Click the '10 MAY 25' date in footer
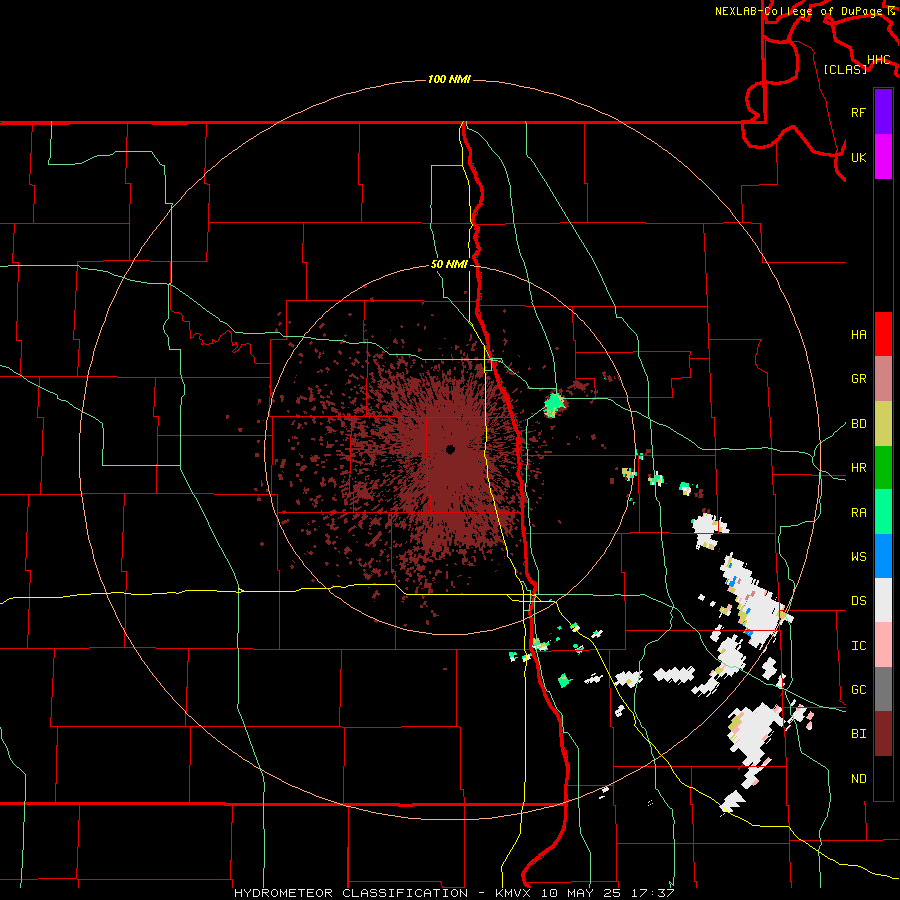900x900 pixels. tap(581, 893)
